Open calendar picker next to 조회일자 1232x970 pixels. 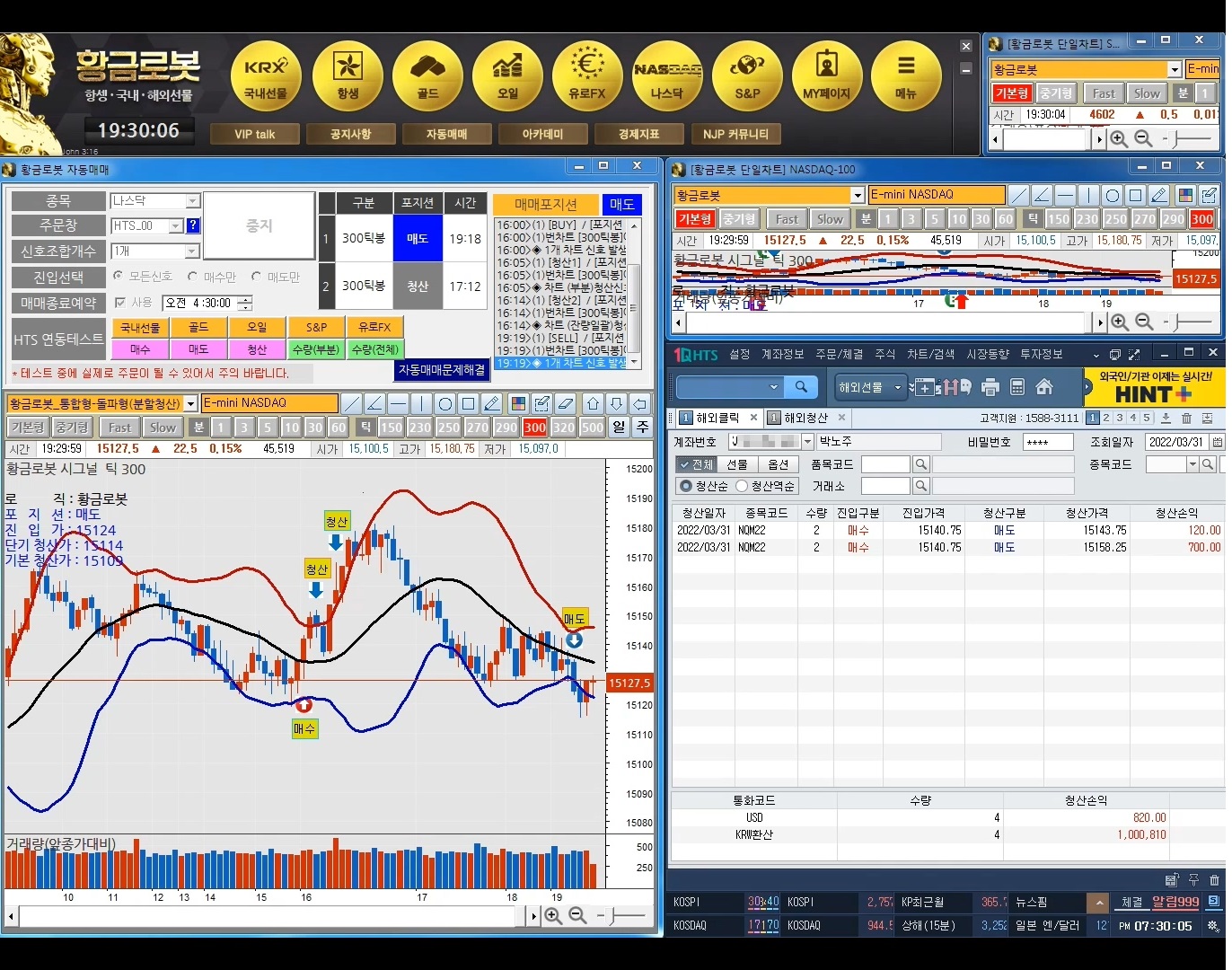tap(1218, 442)
